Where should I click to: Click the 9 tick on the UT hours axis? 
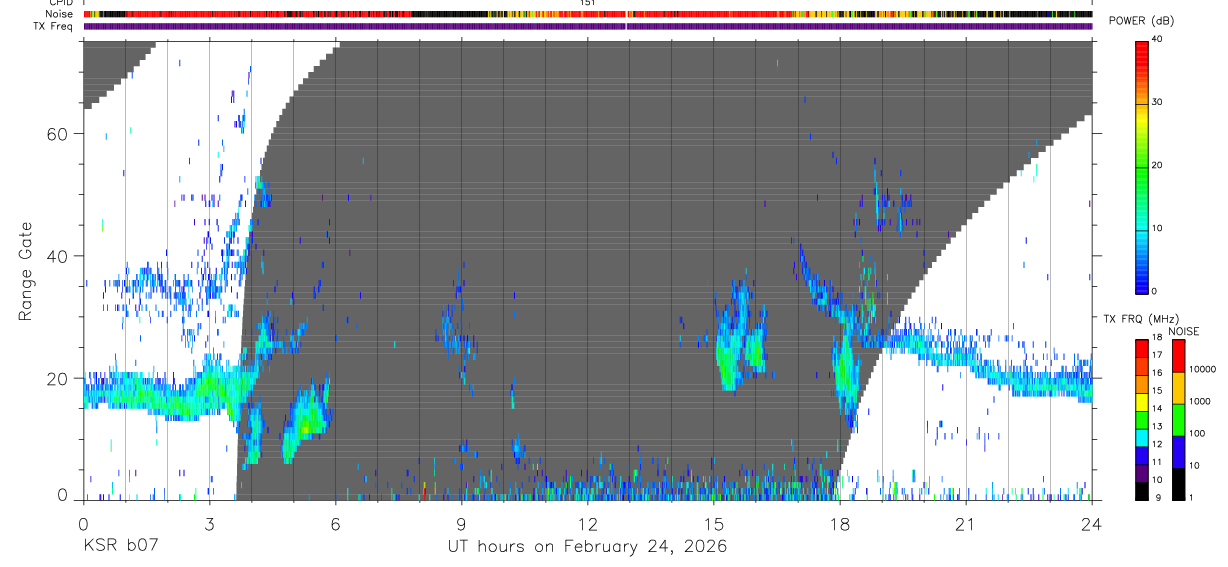pos(461,522)
